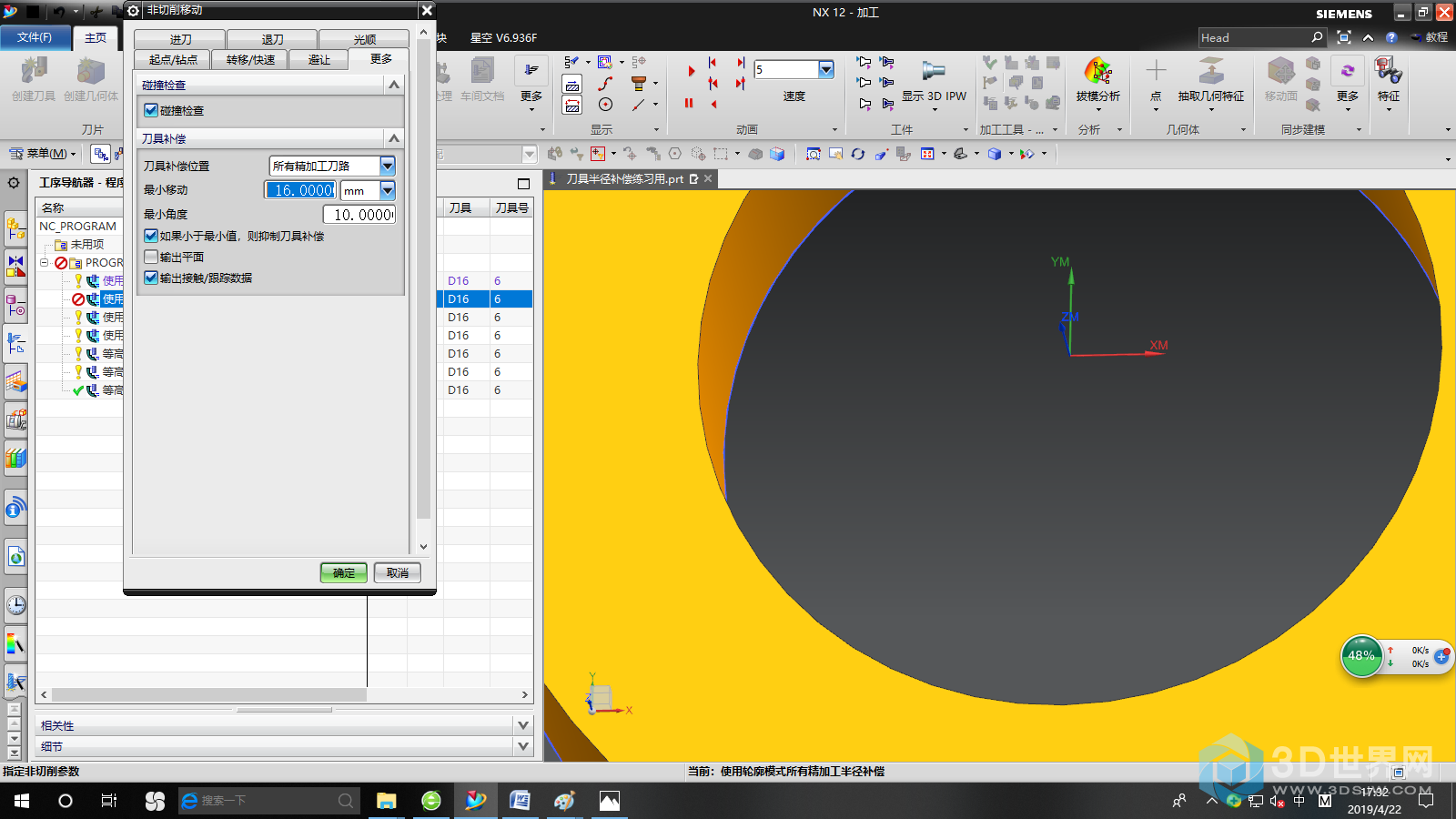The width and height of the screenshot is (1456, 819).
Task: Open the navigator settings gear icon
Action: pos(14,182)
